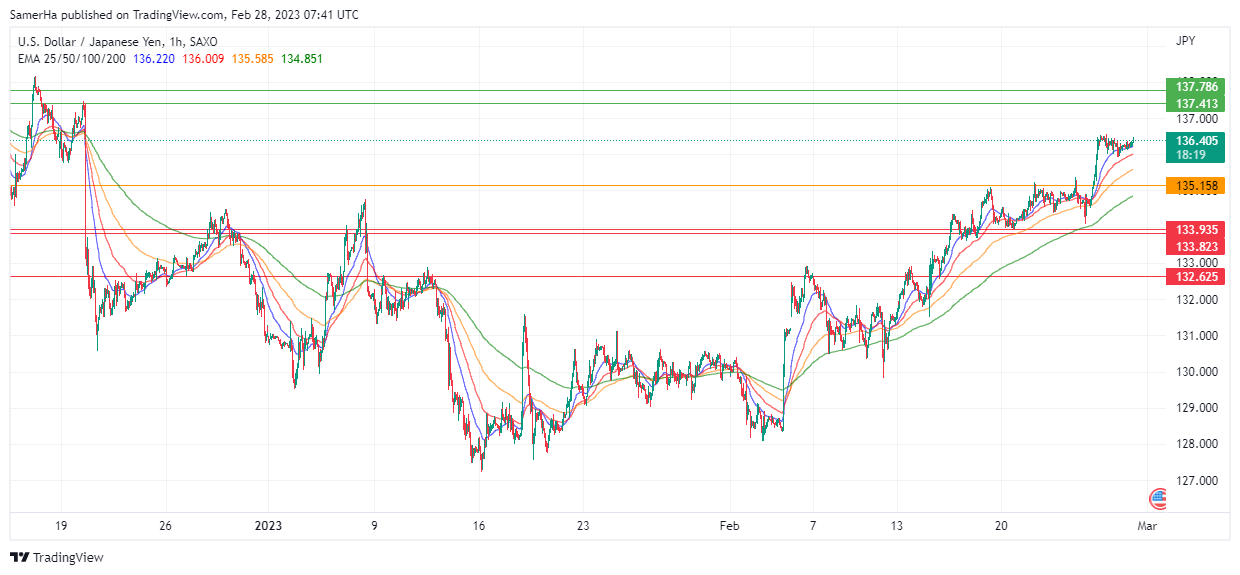Select the red 132.625 price label

(x=1195, y=276)
